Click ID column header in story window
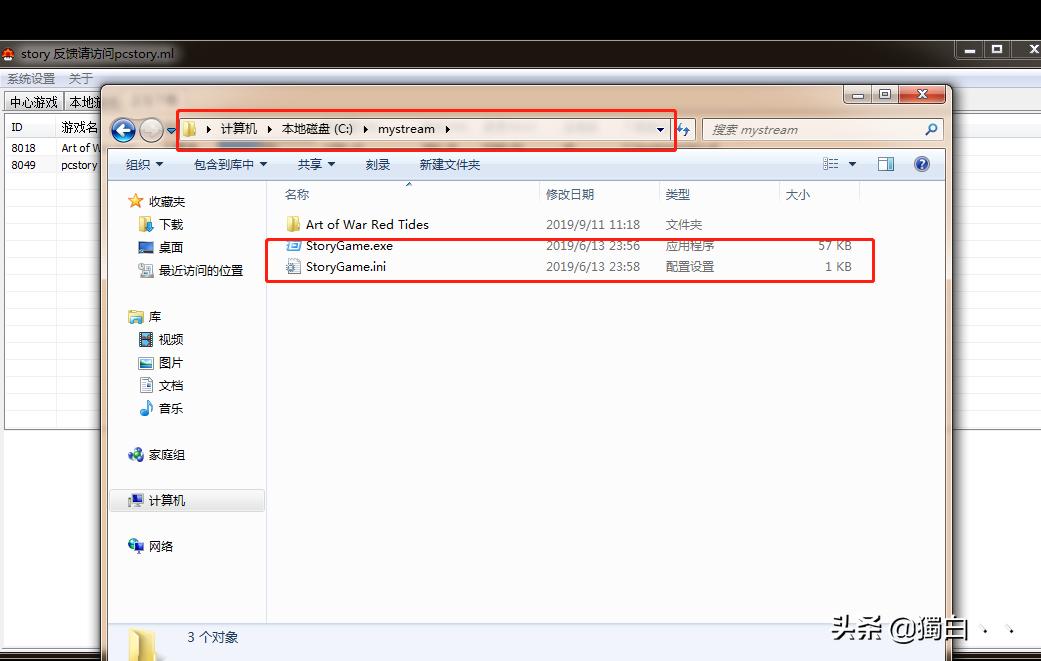 point(31,127)
